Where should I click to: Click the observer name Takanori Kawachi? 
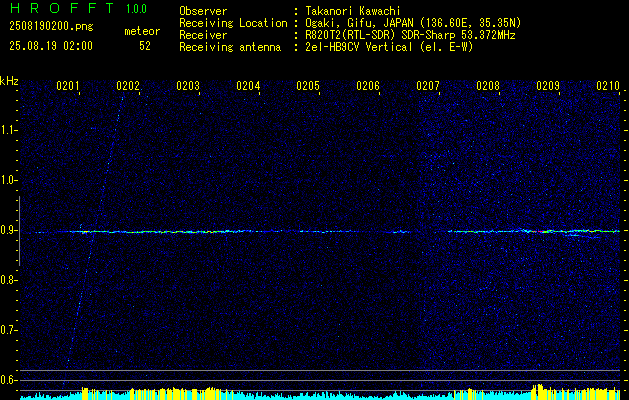(x=353, y=11)
